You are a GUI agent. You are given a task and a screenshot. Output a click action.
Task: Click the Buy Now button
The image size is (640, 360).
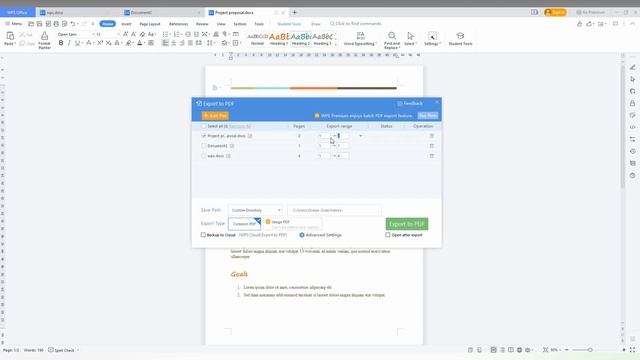pos(427,116)
